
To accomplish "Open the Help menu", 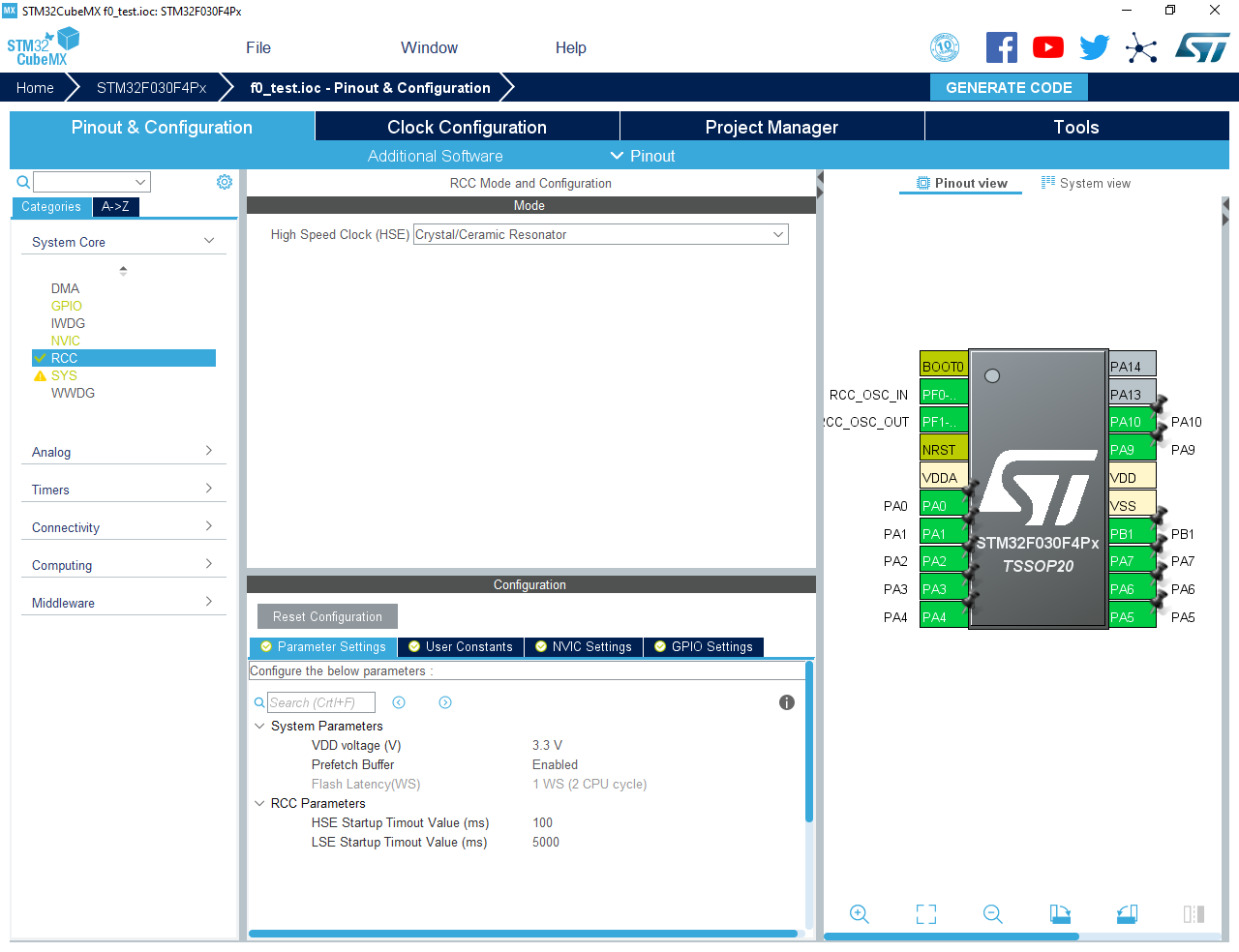I will [x=570, y=47].
